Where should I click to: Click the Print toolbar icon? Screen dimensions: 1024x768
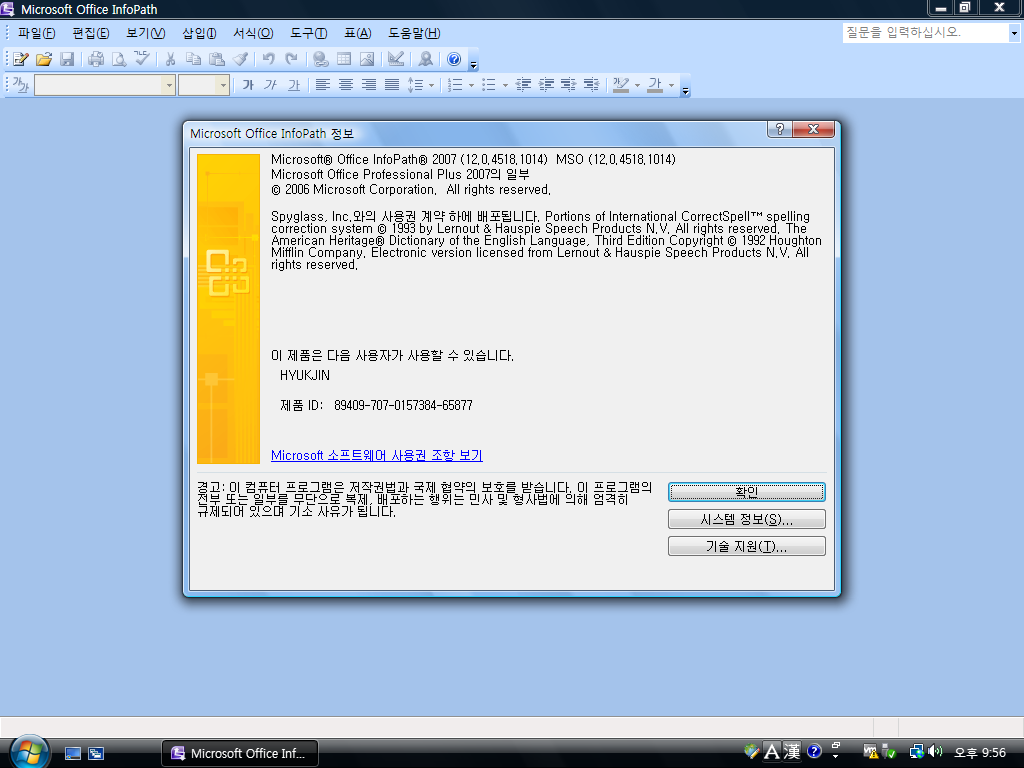(x=96, y=59)
